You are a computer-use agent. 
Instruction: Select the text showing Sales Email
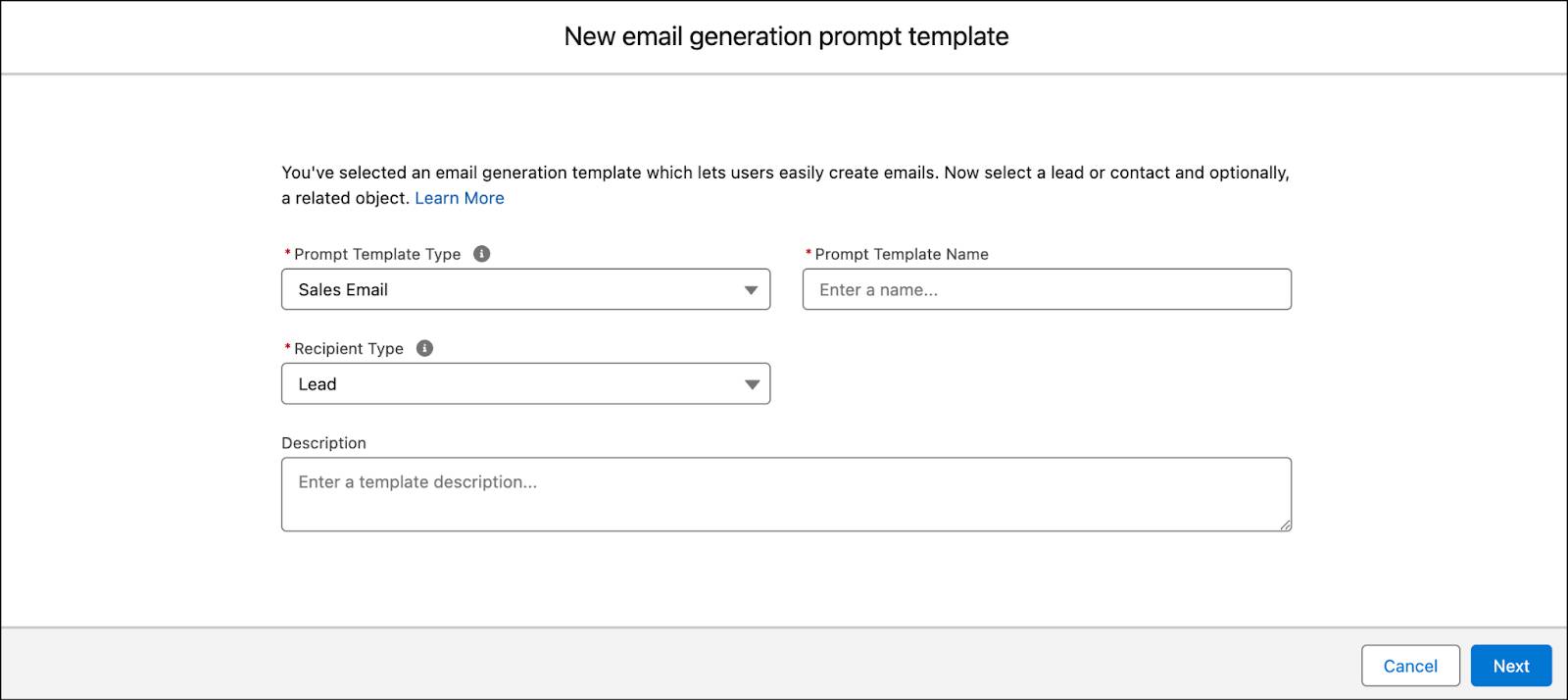point(343,289)
